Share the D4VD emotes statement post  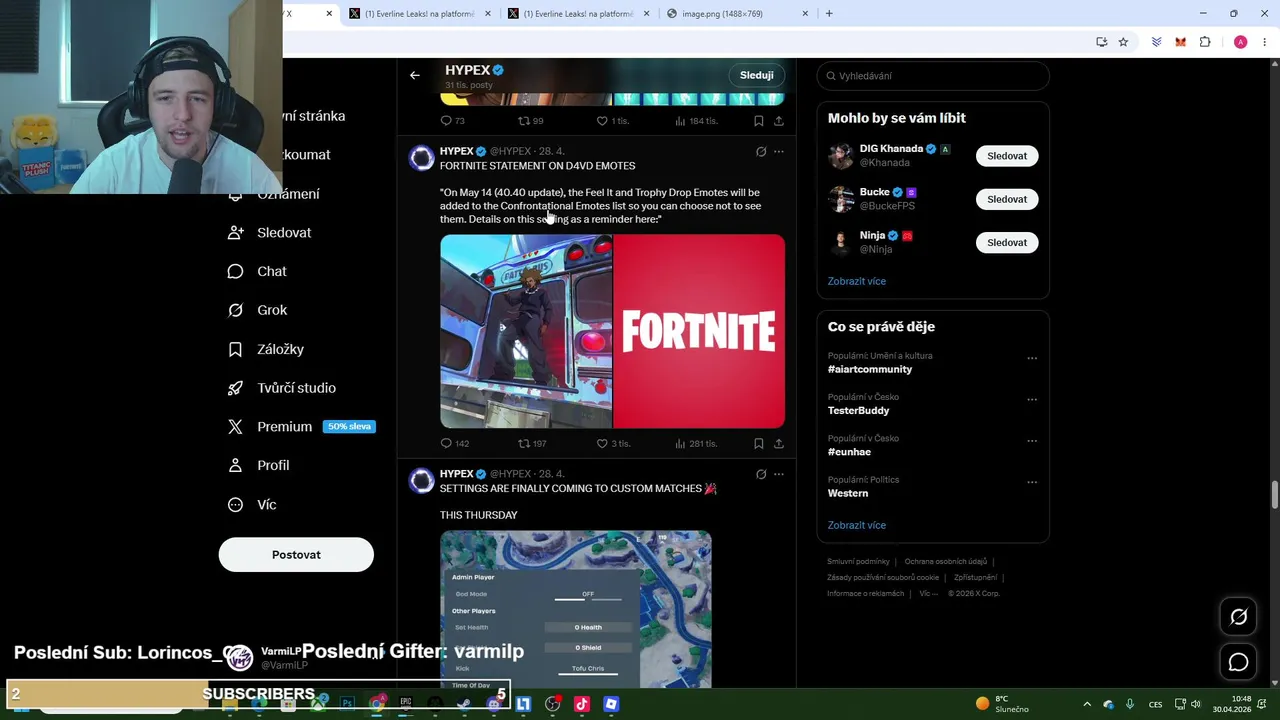pos(778,443)
